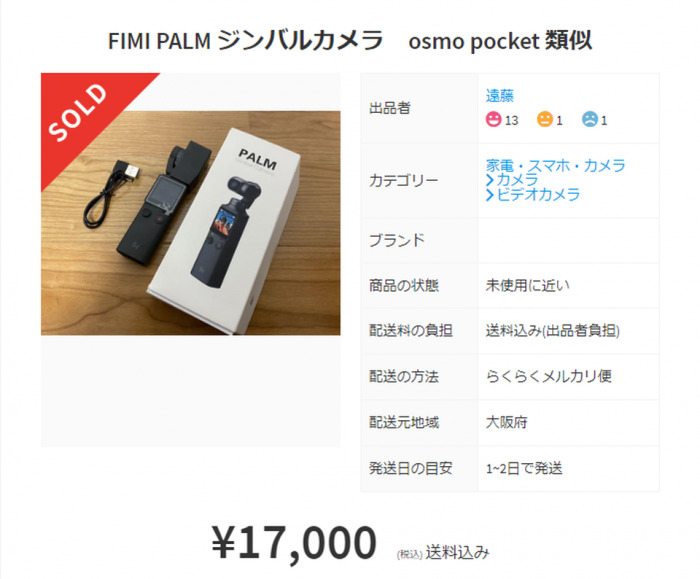The width and height of the screenshot is (700, 579).
Task: Click the FIMI PALM product photo
Action: pos(191,223)
